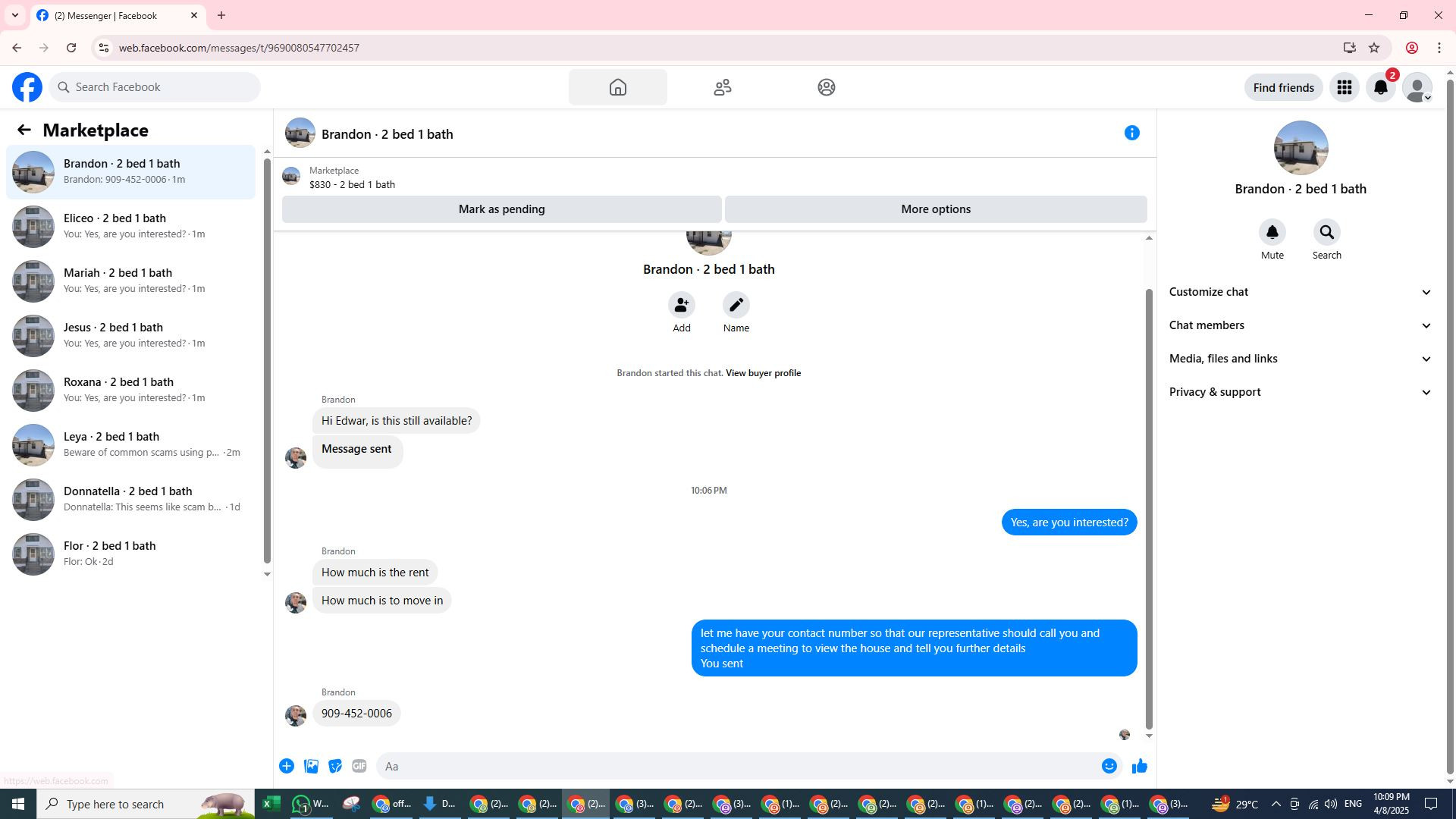Viewport: 1456px width, 819px height.
Task: Click the GIF picker icon
Action: click(x=359, y=766)
